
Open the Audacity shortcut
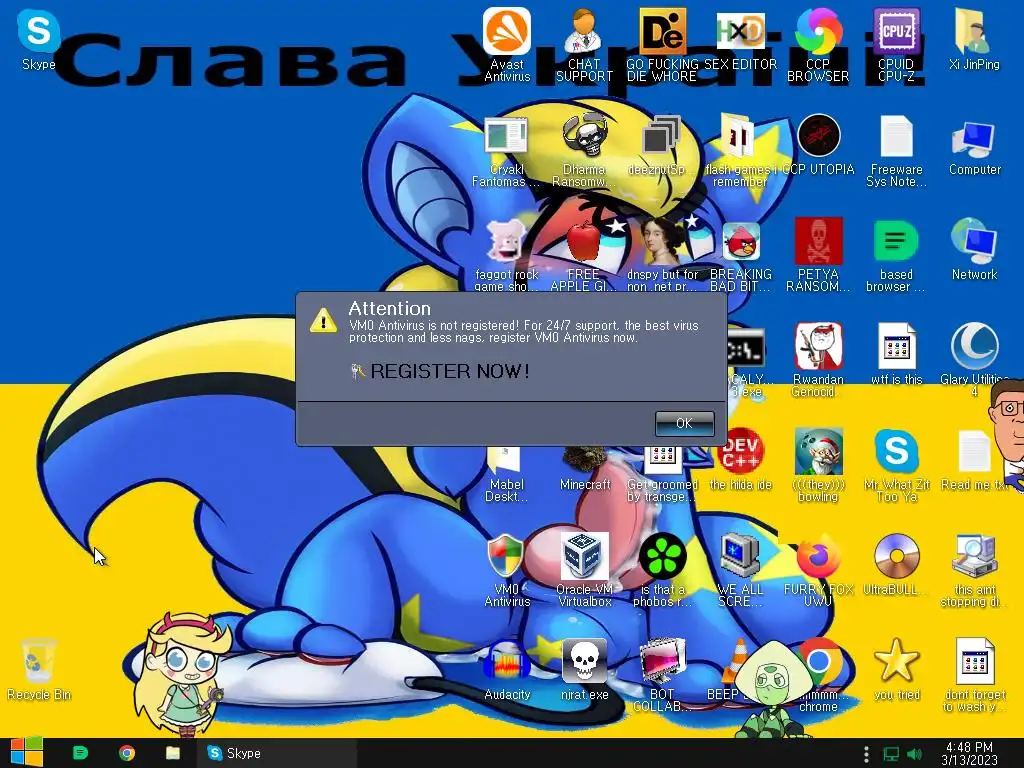pyautogui.click(x=507, y=670)
